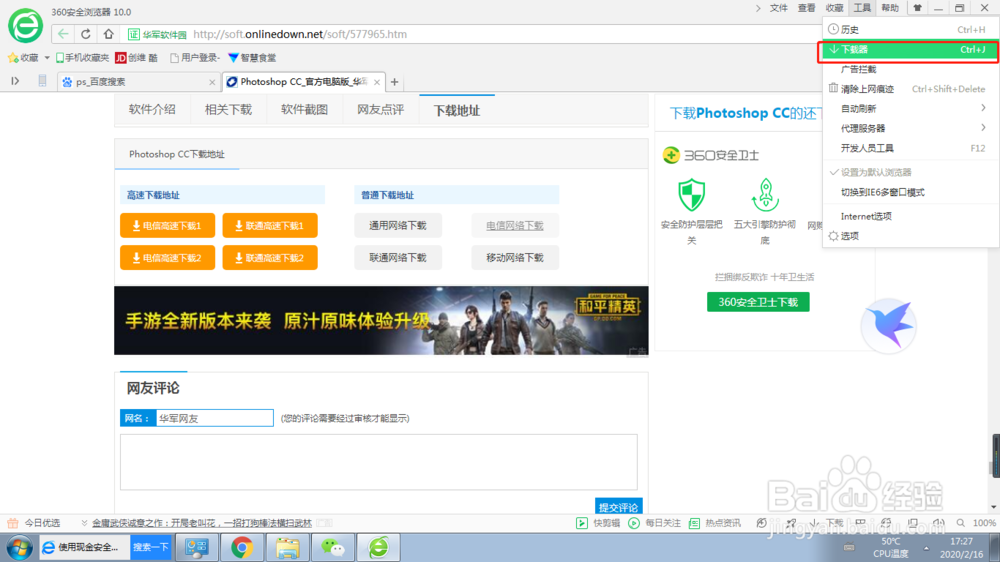This screenshot has height=562, width=1000.
Task: Click the mobile phone icon beside tabs
Action: click(42, 81)
